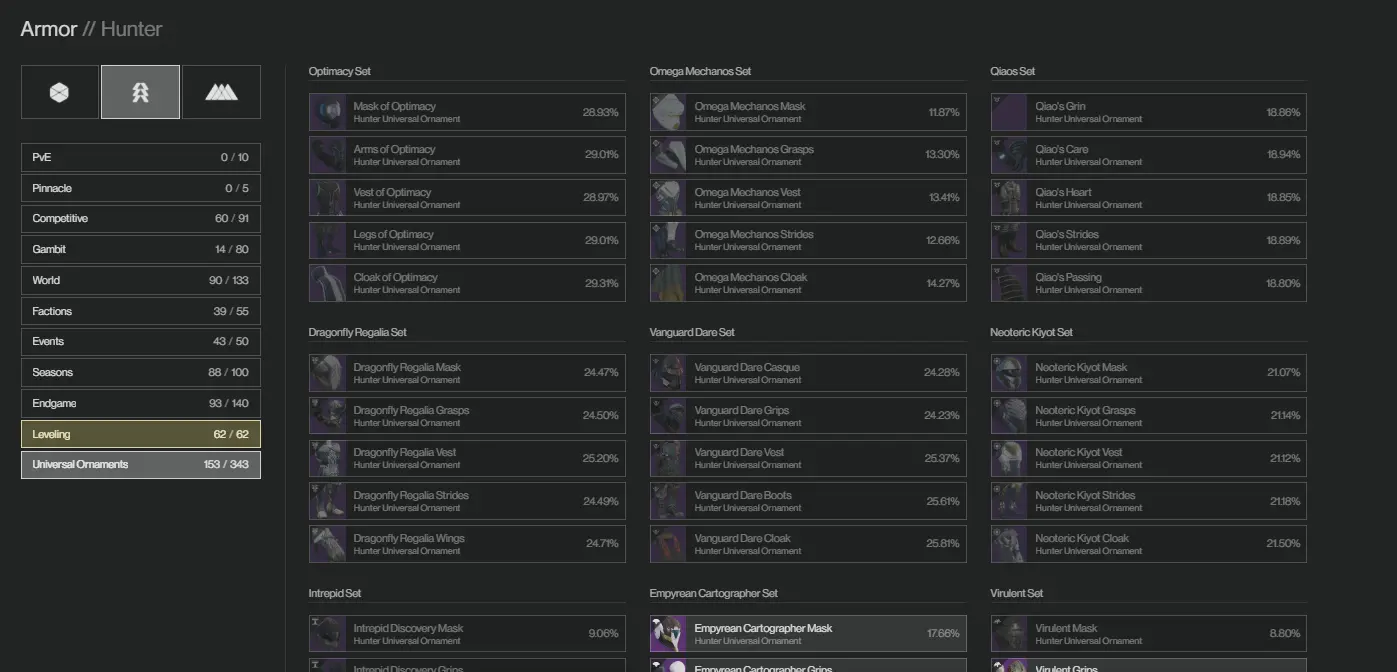
Task: Click the Vanguard Dare Casque icon
Action: pos(669,373)
